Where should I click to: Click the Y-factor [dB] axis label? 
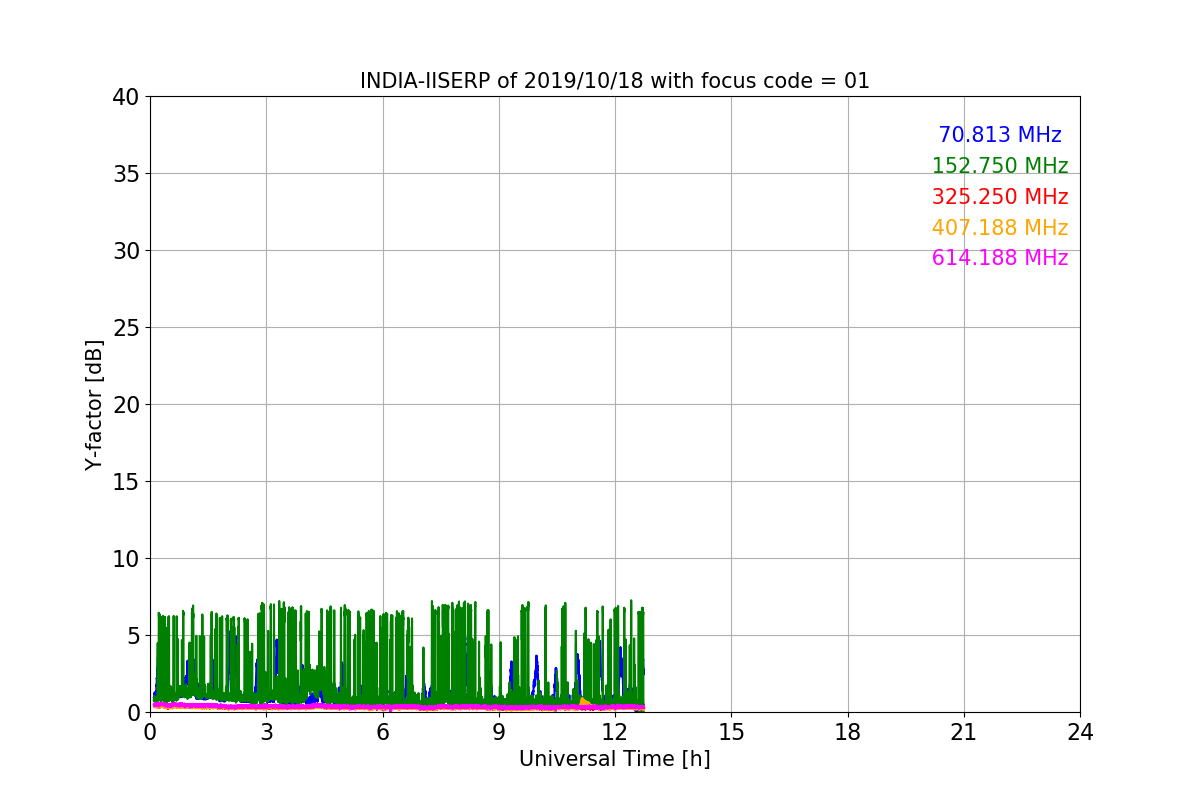95,405
